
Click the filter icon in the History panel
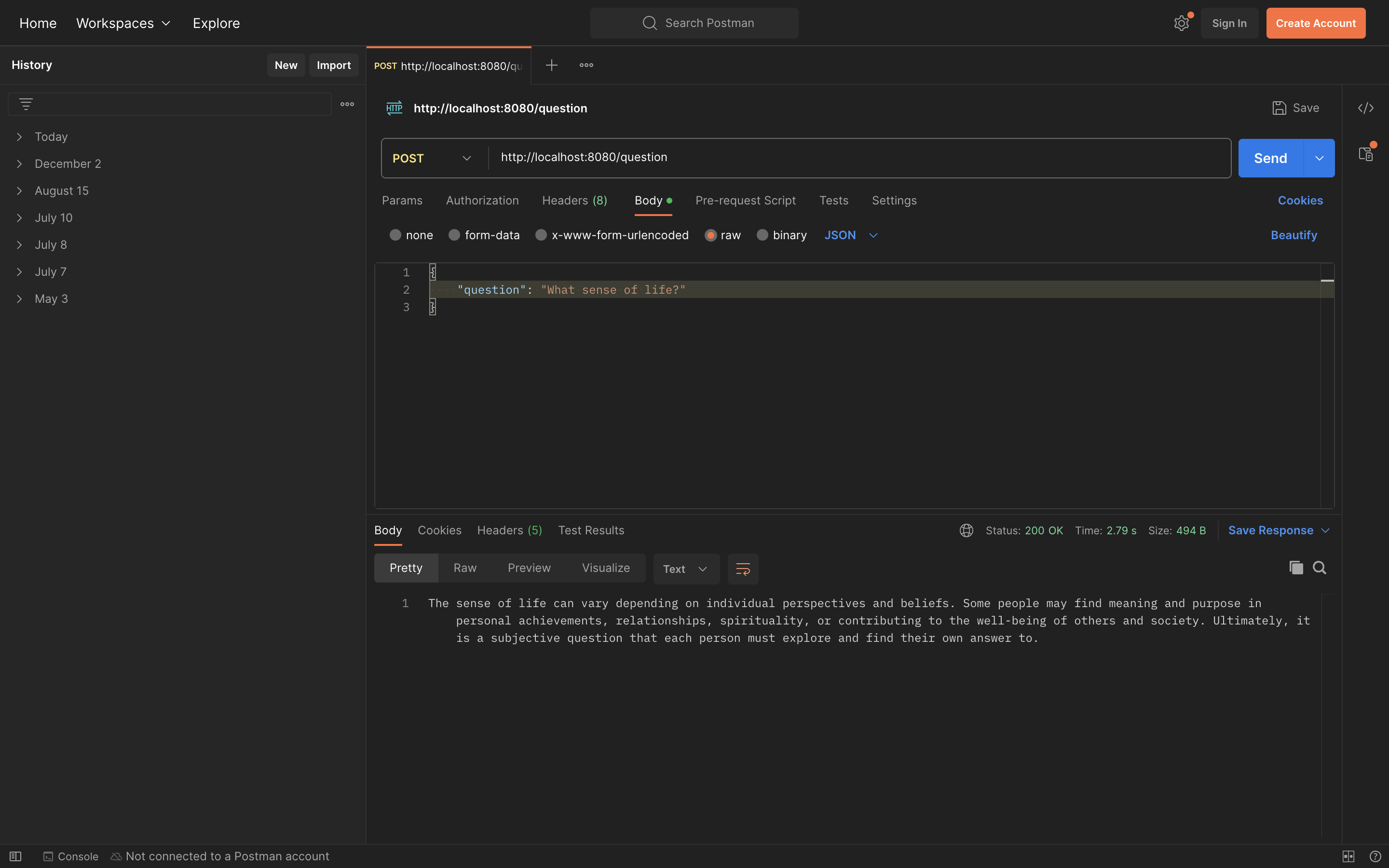click(27, 104)
